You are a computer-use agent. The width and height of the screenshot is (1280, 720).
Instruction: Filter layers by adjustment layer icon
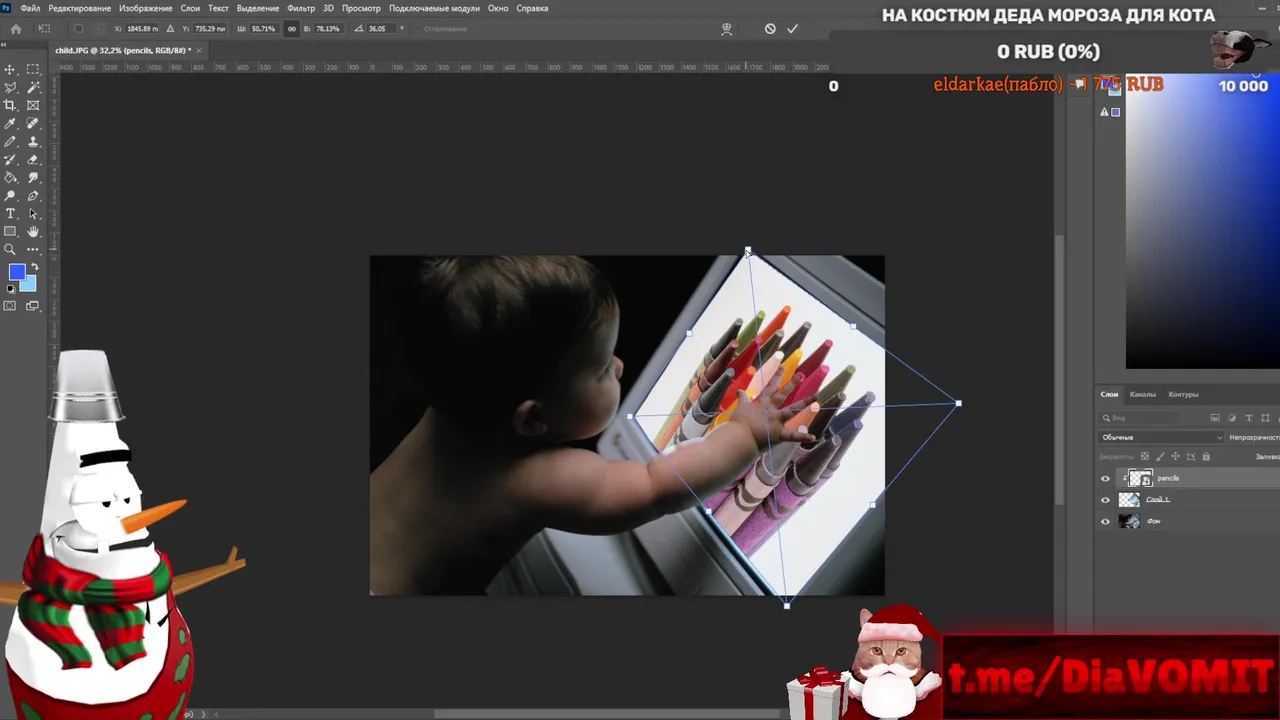point(1232,418)
